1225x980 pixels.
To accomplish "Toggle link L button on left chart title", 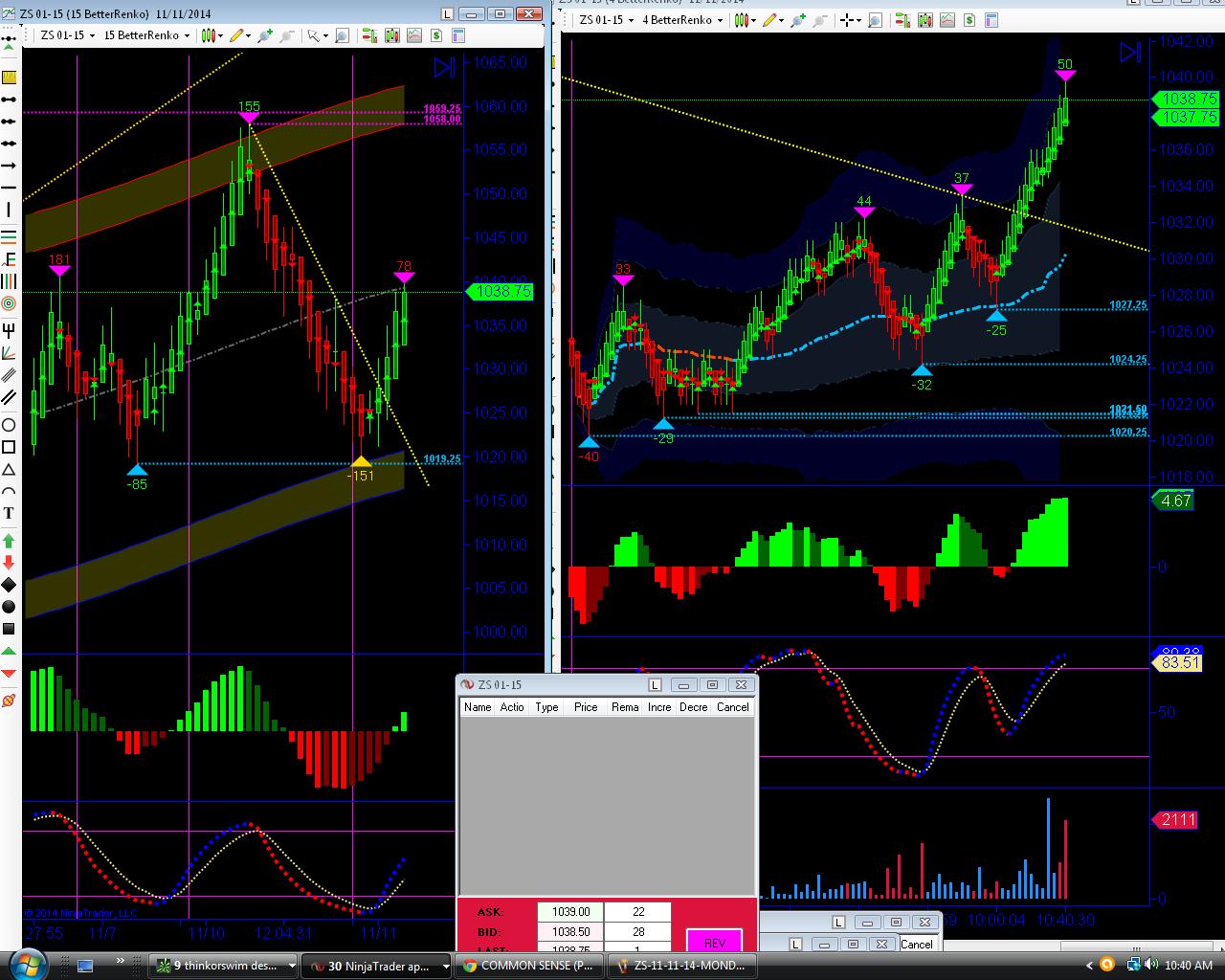I will point(448,14).
